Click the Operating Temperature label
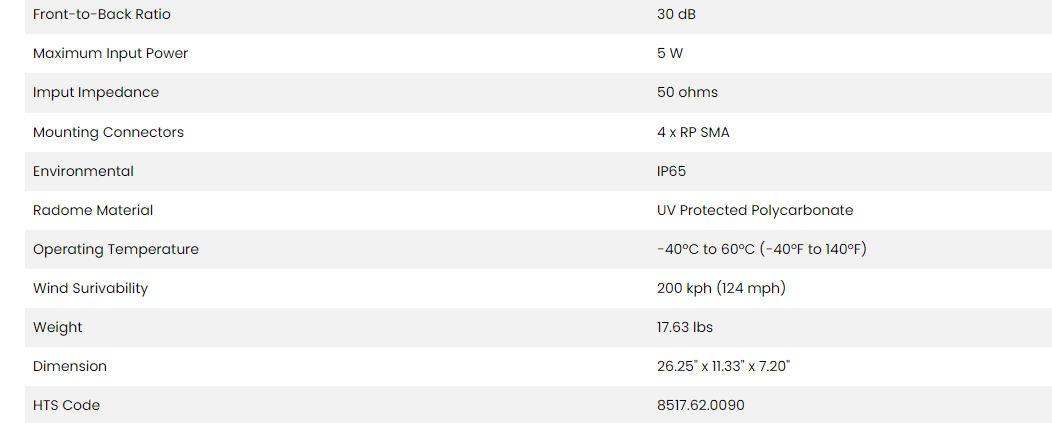The height and width of the screenshot is (423, 1052). pyautogui.click(x=116, y=249)
